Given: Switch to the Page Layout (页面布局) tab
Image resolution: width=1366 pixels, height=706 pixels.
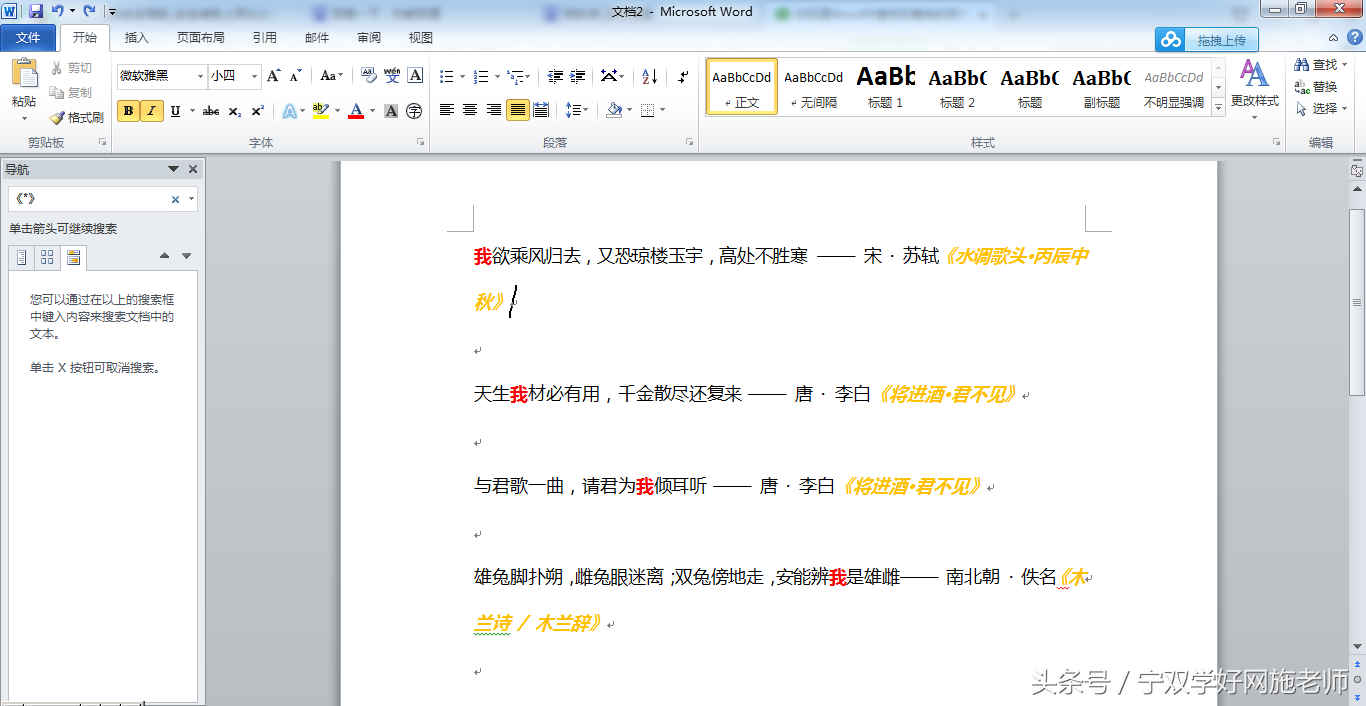Looking at the screenshot, I should click(200, 38).
